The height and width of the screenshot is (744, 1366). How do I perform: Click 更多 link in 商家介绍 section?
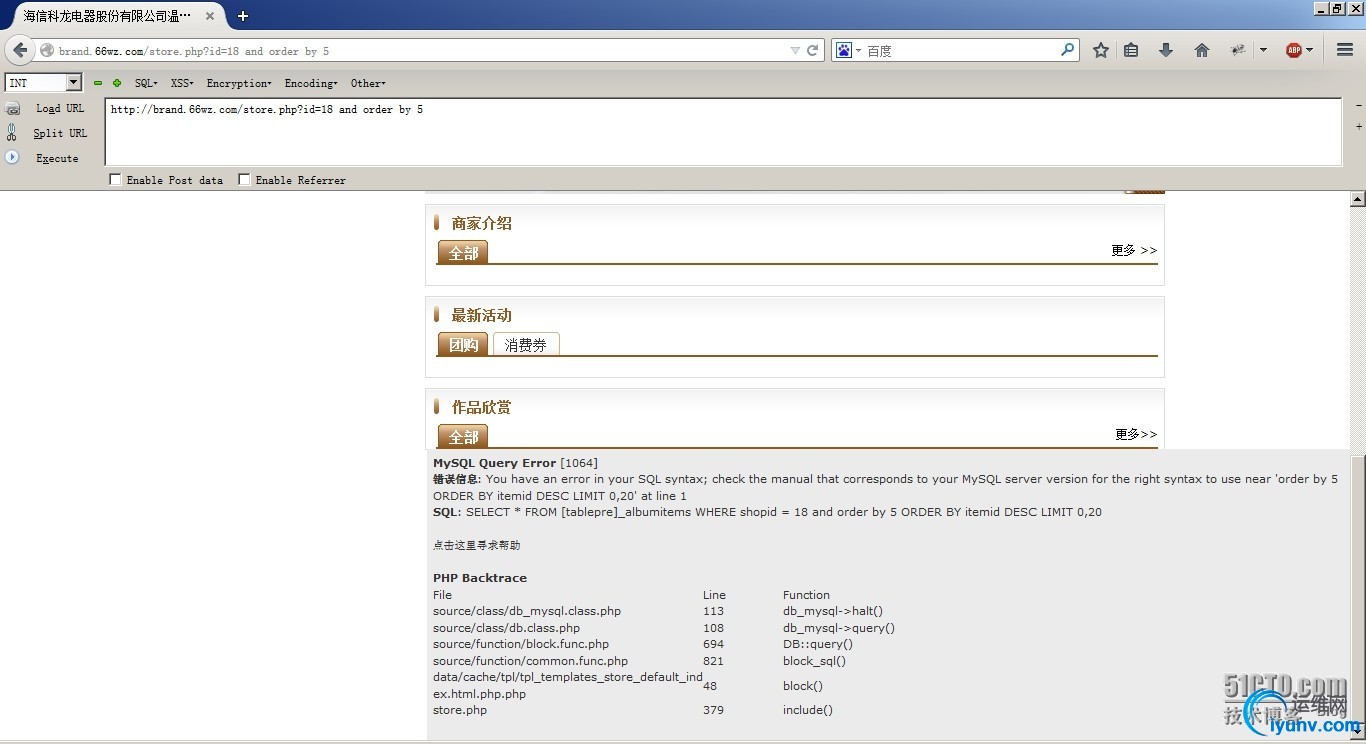point(1134,250)
